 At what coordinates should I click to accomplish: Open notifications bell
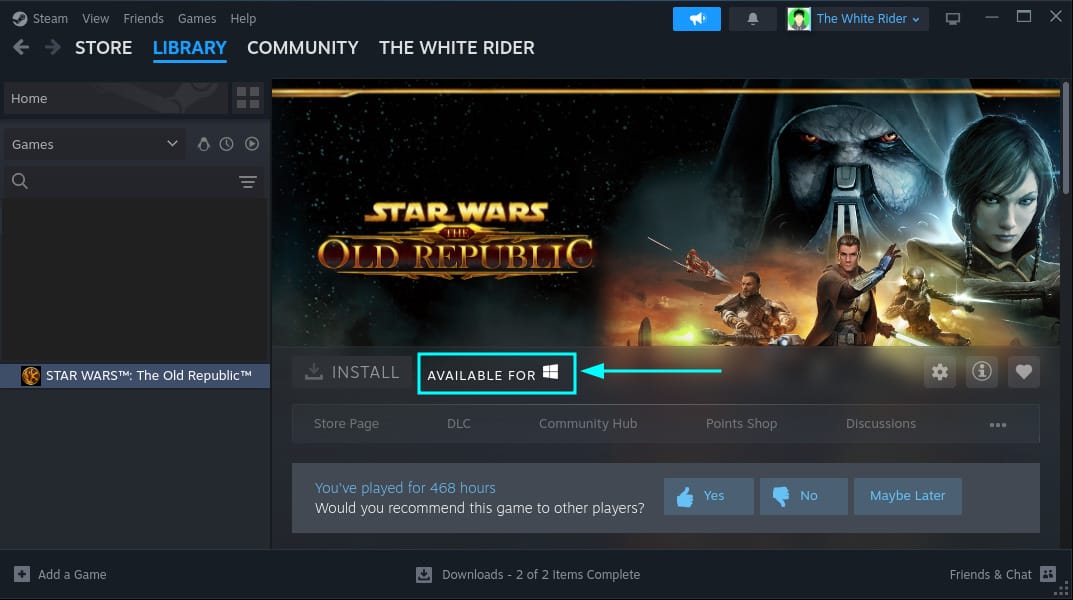pyautogui.click(x=753, y=19)
